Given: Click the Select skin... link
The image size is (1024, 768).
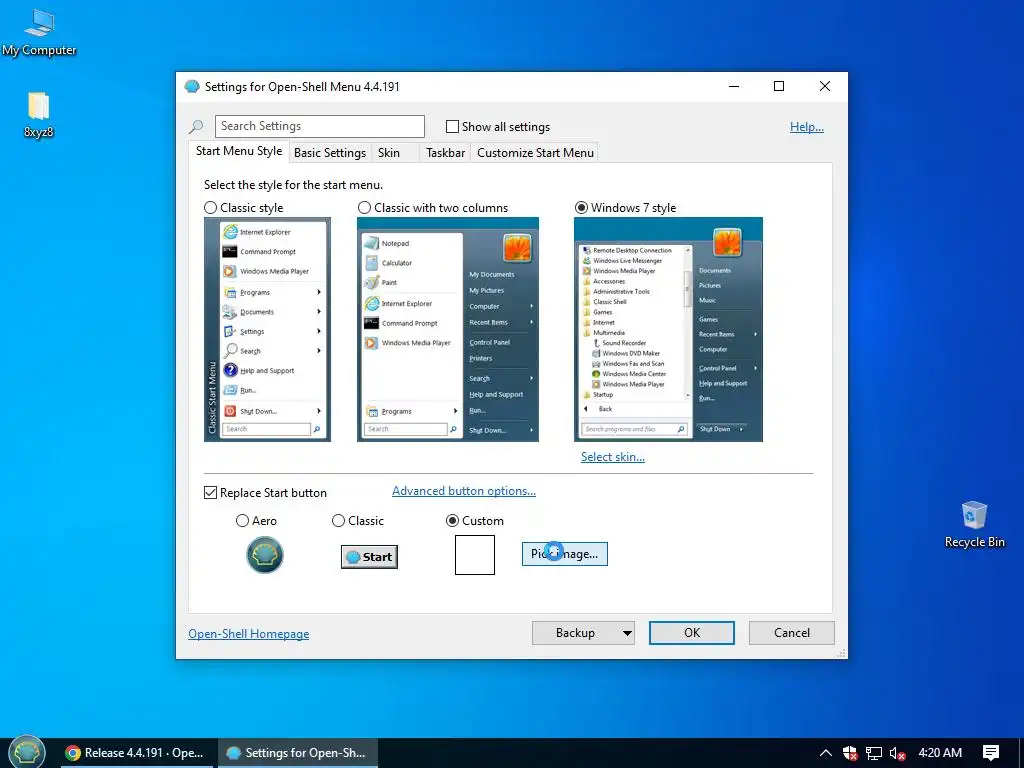Looking at the screenshot, I should [613, 457].
